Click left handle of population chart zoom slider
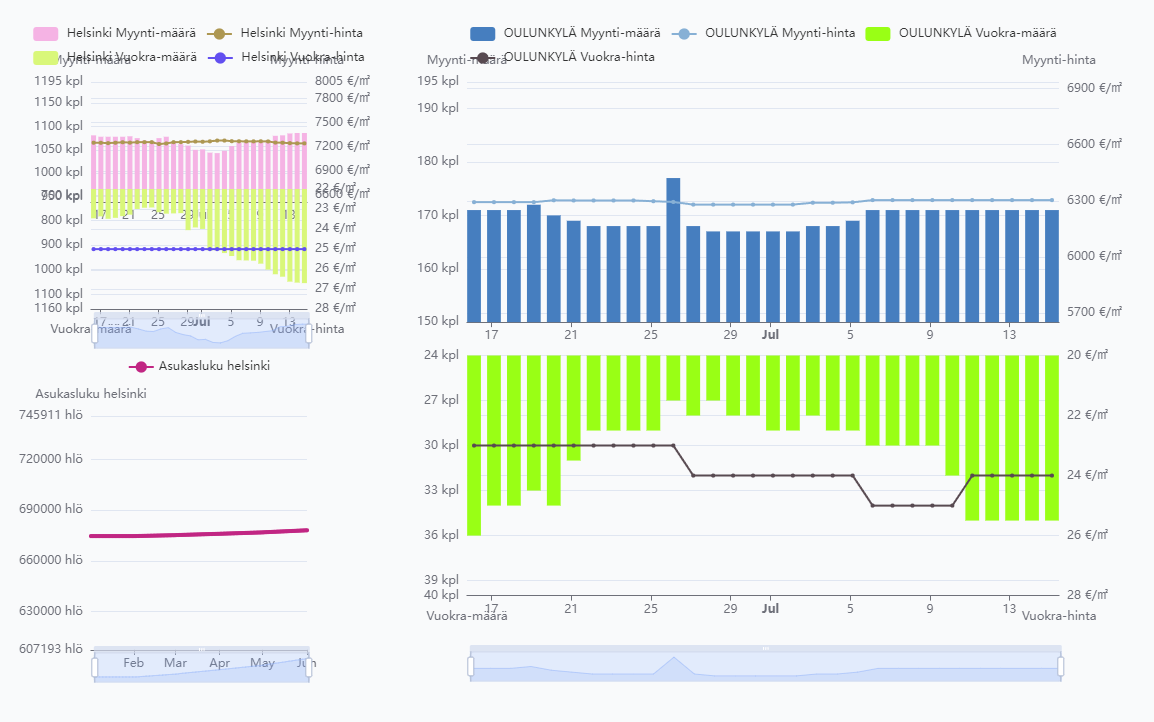This screenshot has width=1154, height=722. click(x=95, y=667)
